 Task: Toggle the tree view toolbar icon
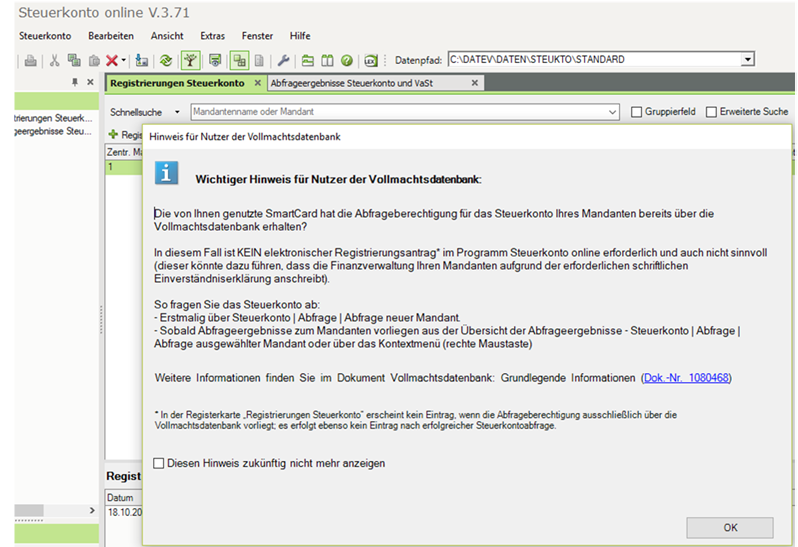(190, 61)
